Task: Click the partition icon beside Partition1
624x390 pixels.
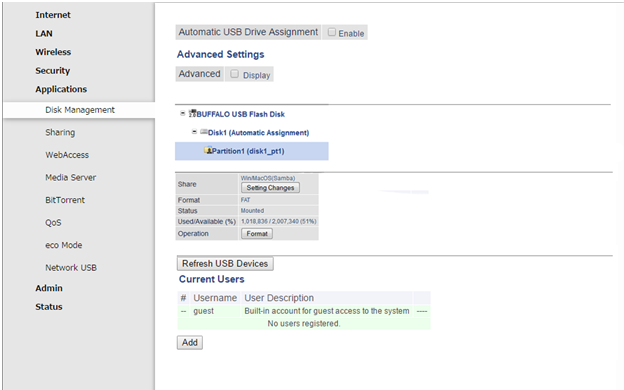Action: tap(208, 150)
